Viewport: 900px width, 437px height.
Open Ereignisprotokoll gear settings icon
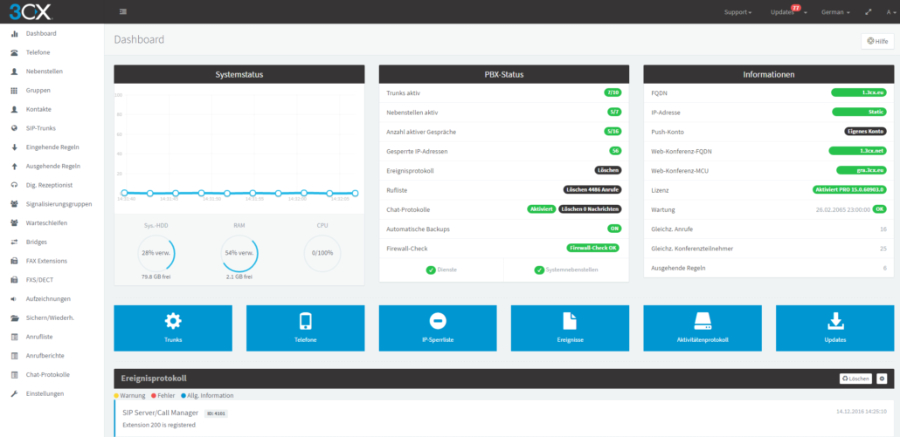click(882, 378)
